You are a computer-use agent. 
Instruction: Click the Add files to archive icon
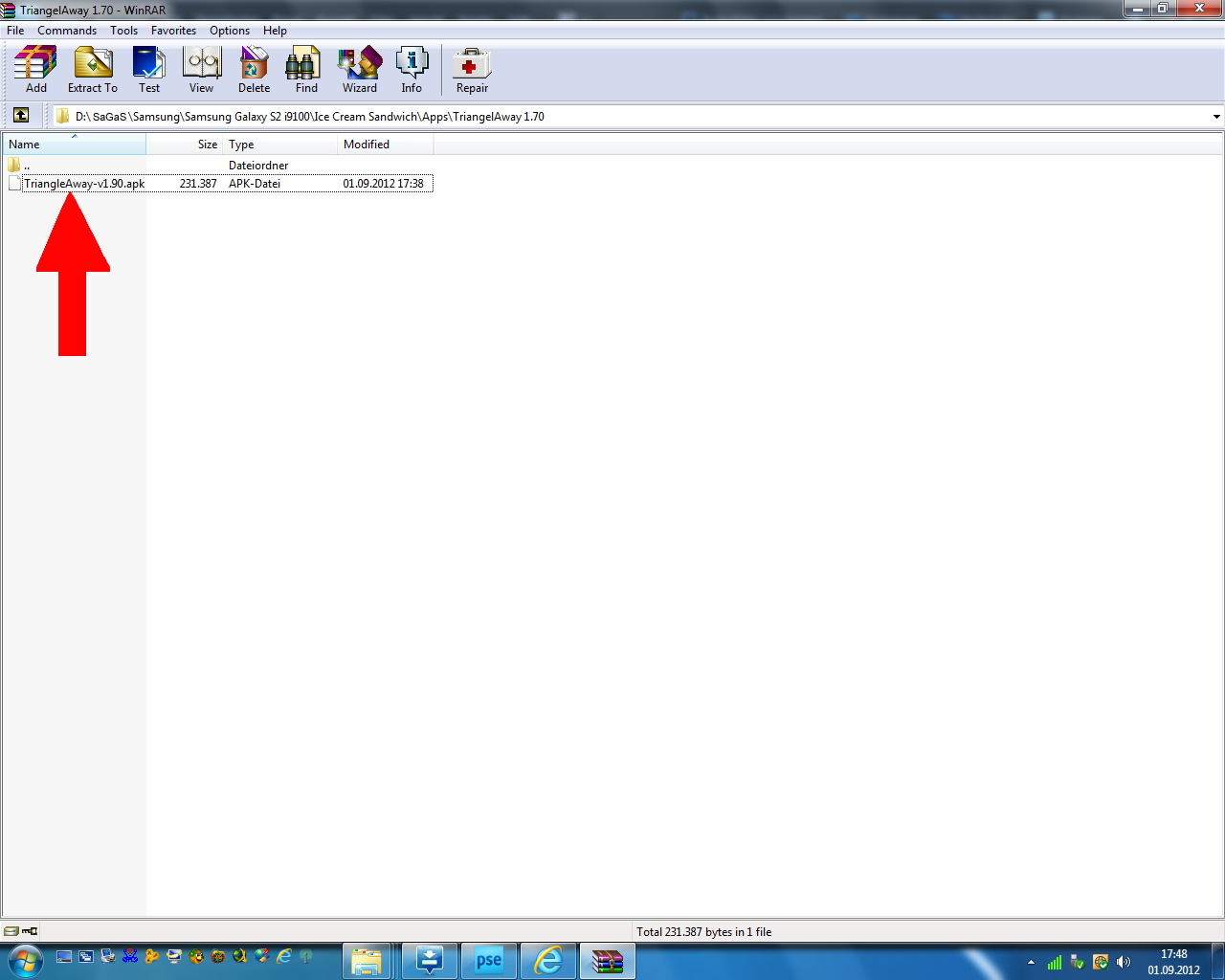[x=35, y=70]
